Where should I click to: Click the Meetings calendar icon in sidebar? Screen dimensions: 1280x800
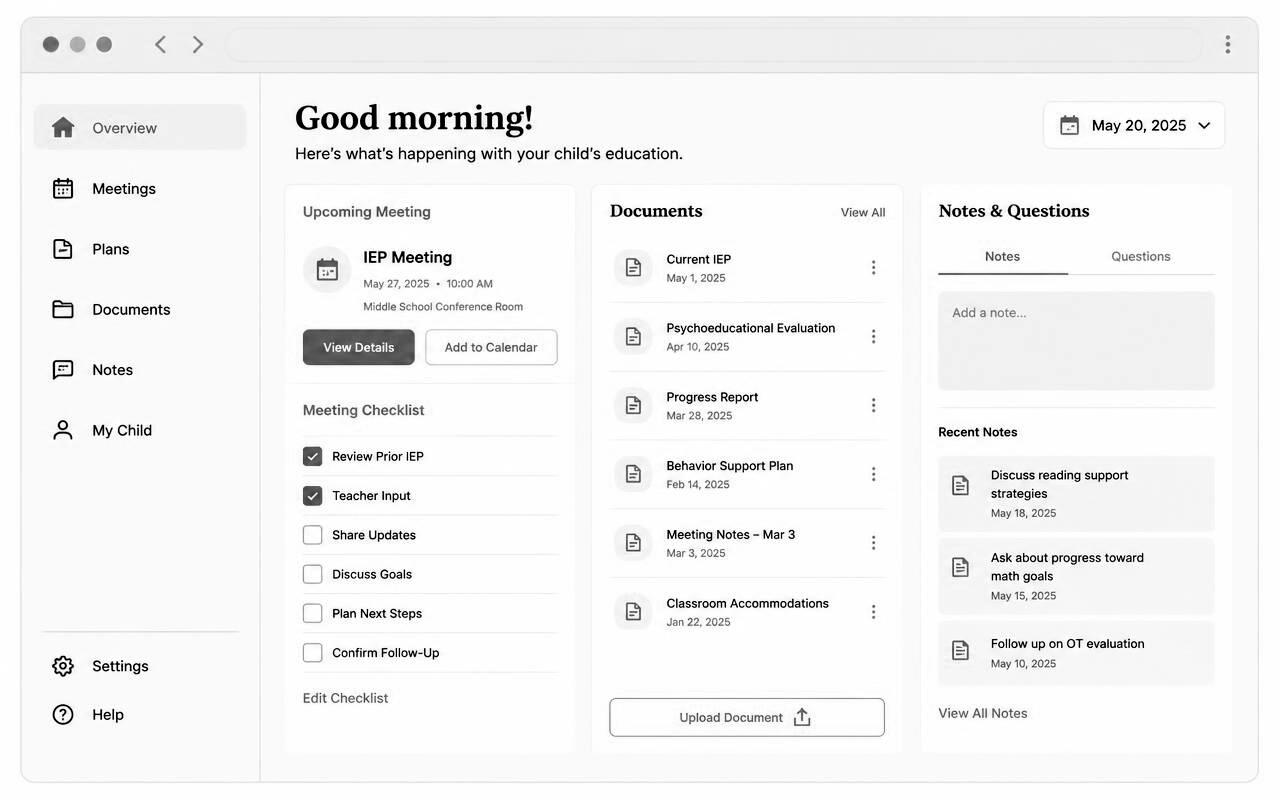[x=63, y=188]
